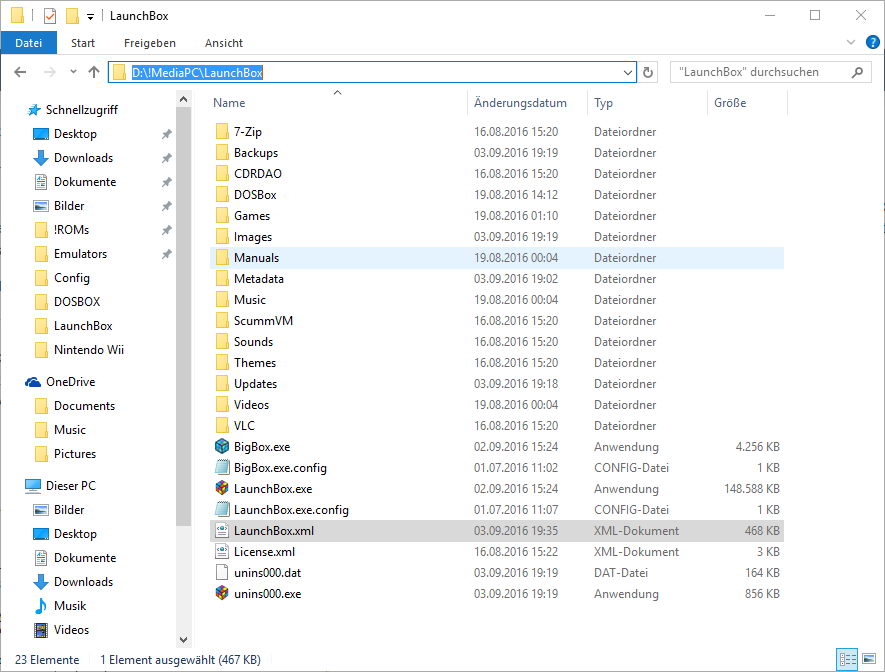Open the Datei menu
This screenshot has height=672, width=885.
point(29,43)
